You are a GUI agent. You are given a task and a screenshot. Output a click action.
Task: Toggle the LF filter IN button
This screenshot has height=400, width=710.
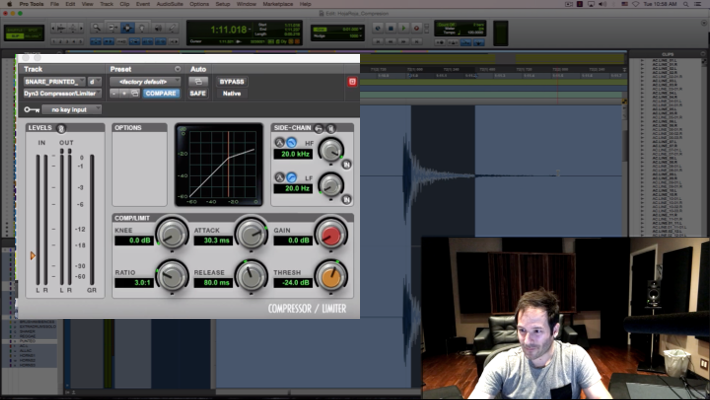pyautogui.click(x=347, y=199)
